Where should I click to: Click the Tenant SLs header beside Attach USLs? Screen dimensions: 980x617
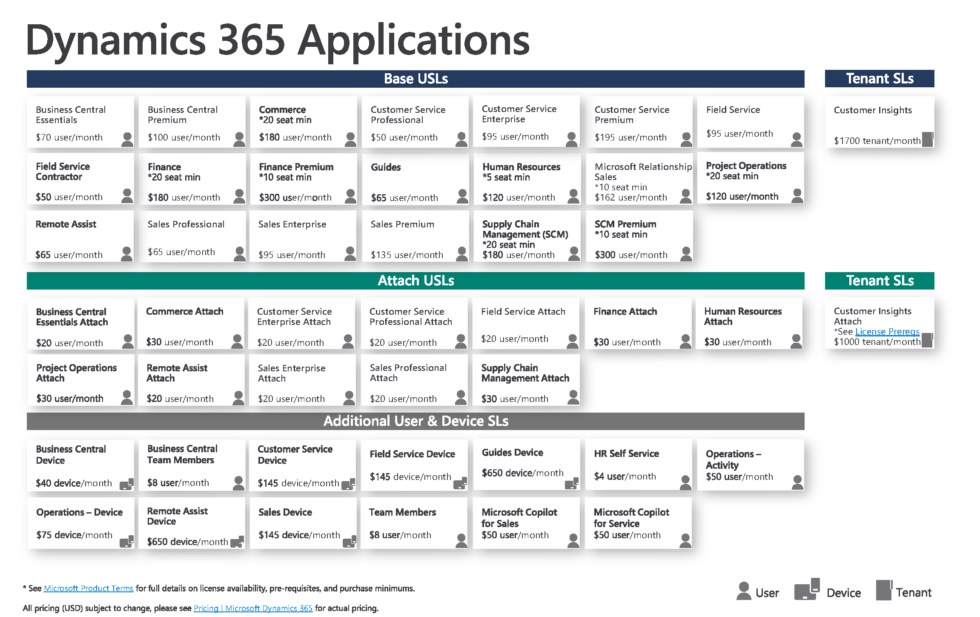(x=879, y=281)
